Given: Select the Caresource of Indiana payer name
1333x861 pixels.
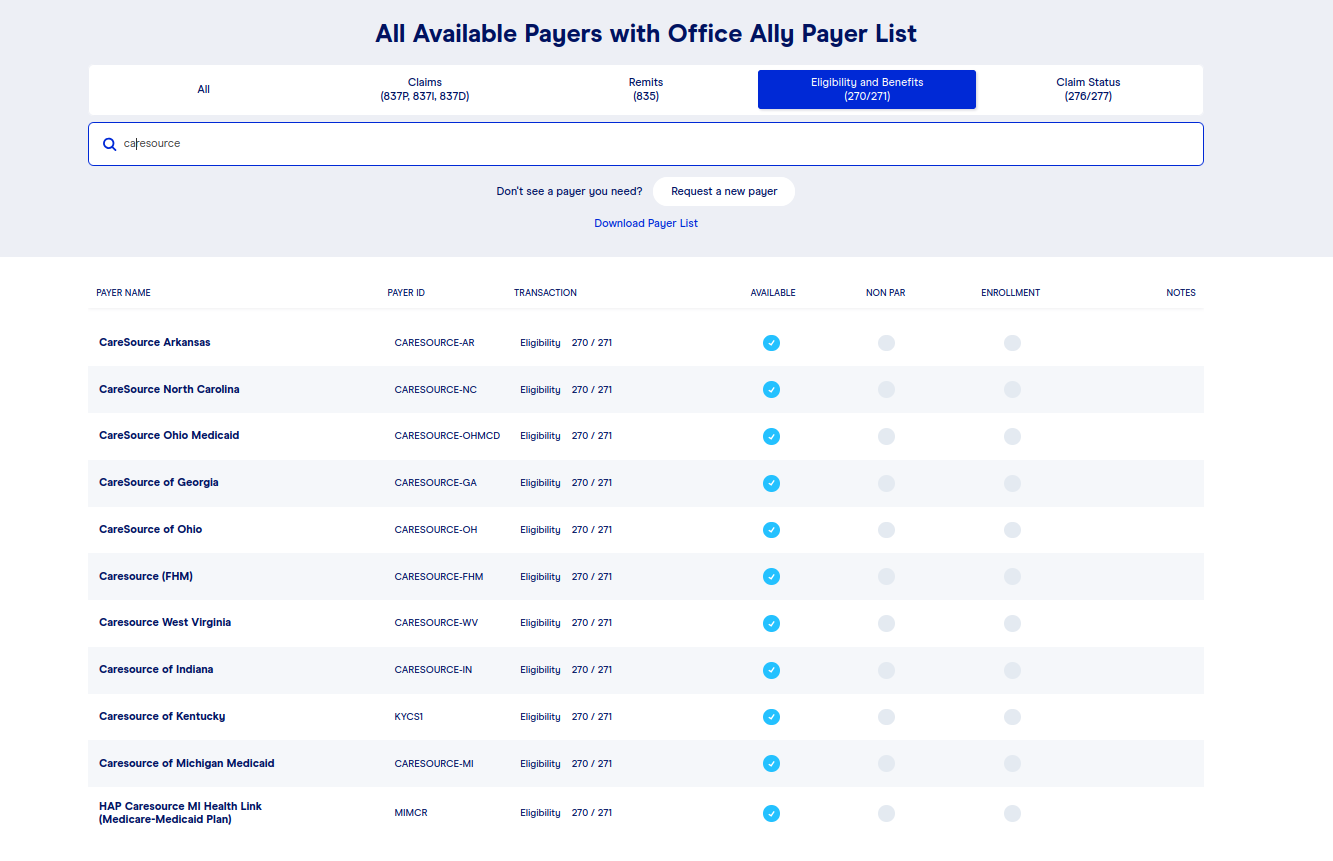Looking at the screenshot, I should pyautogui.click(x=156, y=670).
